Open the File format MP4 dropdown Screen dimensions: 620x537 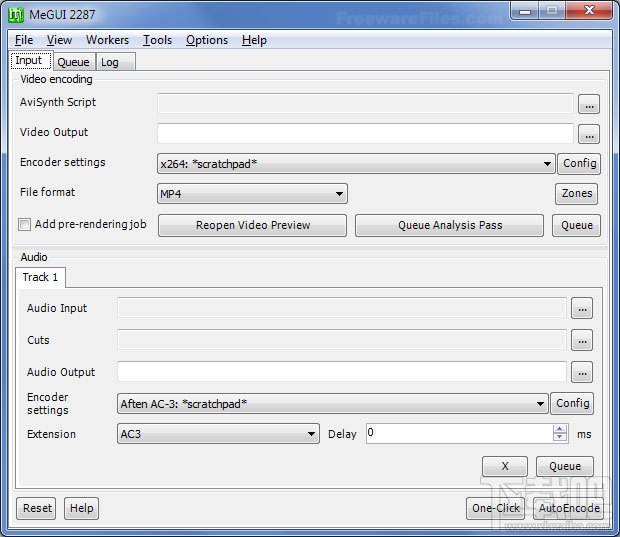(x=252, y=194)
